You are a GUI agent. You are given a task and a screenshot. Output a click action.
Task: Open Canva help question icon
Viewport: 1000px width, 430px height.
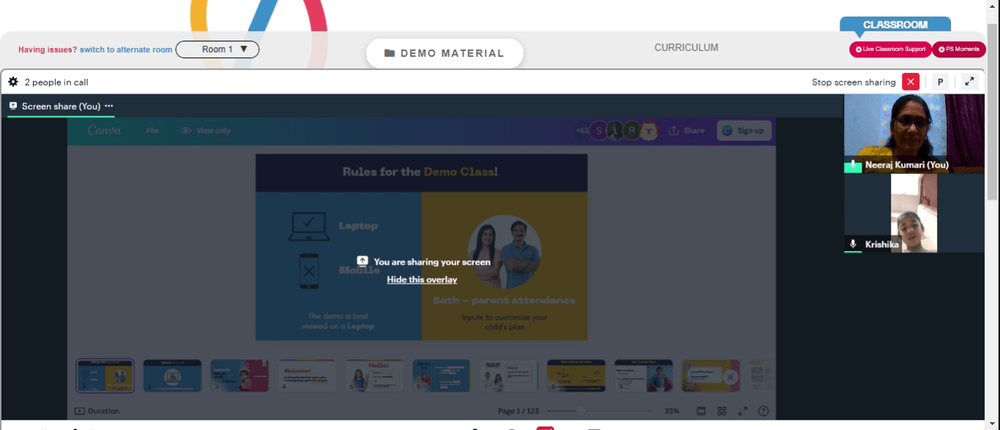[x=763, y=411]
